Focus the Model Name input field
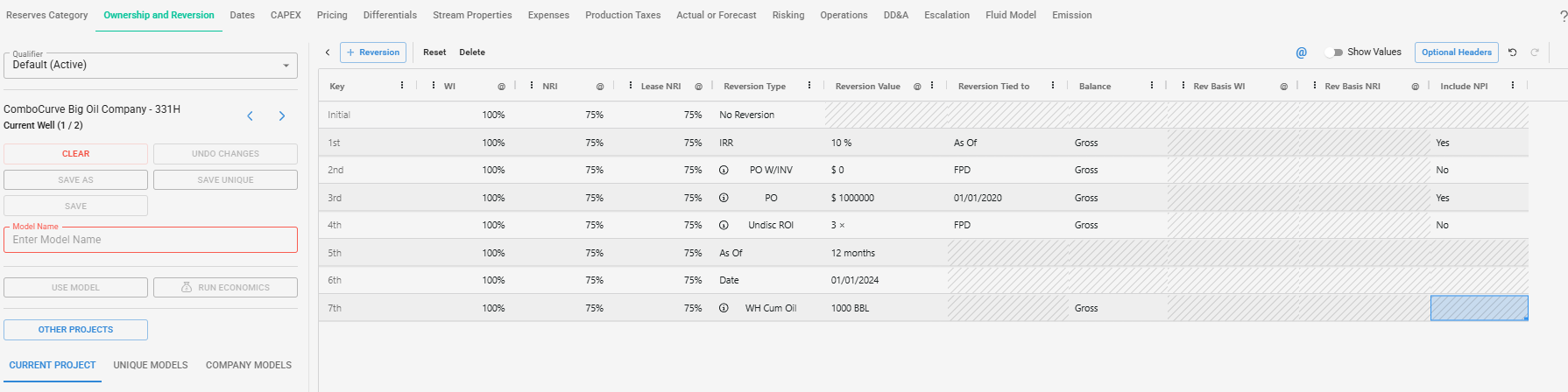 tap(151, 240)
